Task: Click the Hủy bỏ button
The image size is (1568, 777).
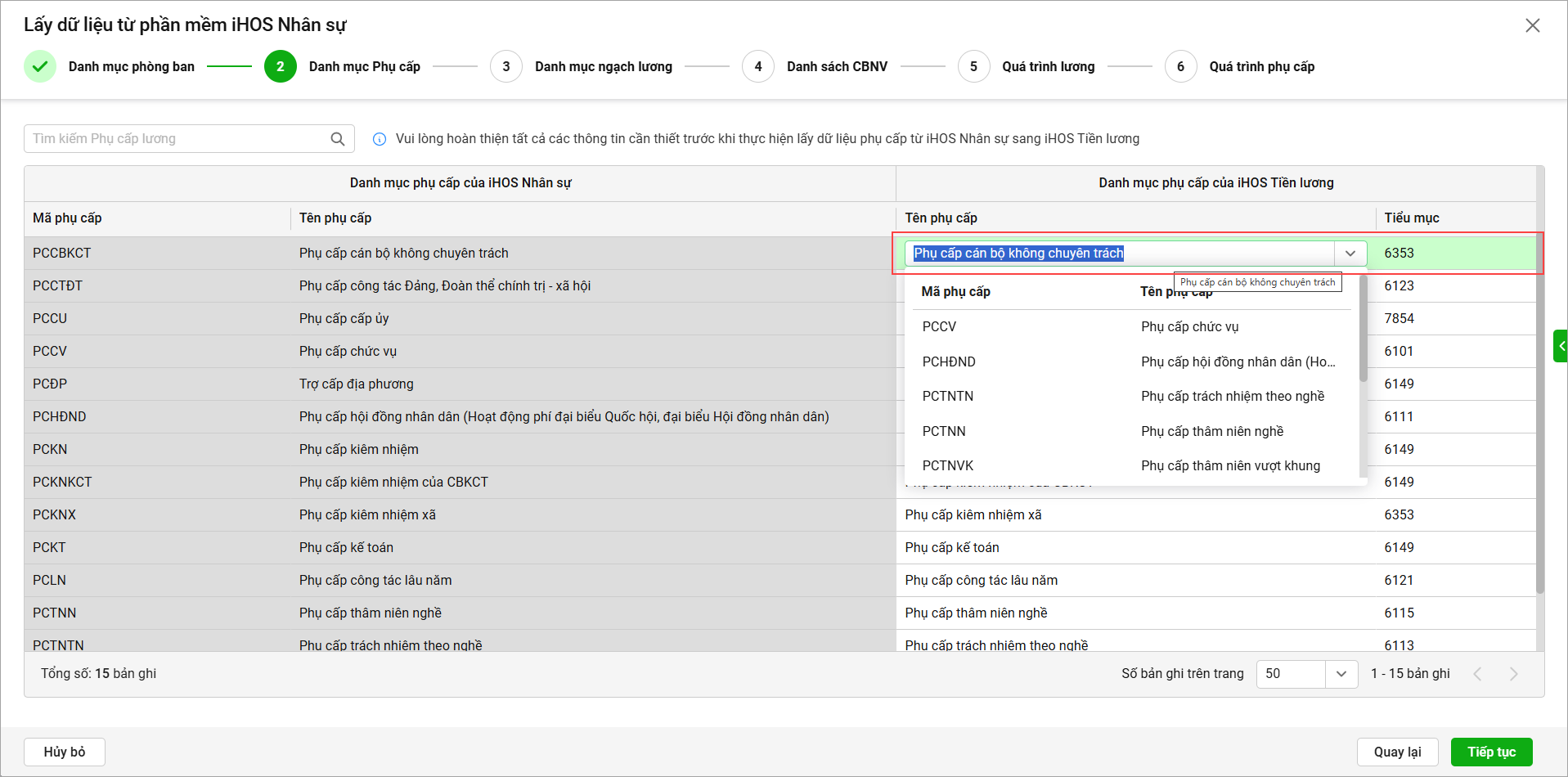Action: click(x=65, y=752)
